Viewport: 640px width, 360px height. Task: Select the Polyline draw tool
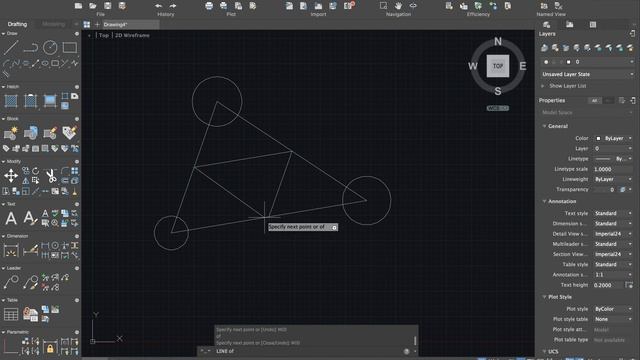(31, 47)
